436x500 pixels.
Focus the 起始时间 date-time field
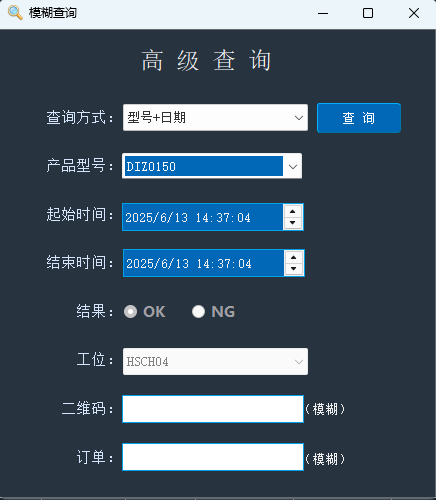pos(203,217)
